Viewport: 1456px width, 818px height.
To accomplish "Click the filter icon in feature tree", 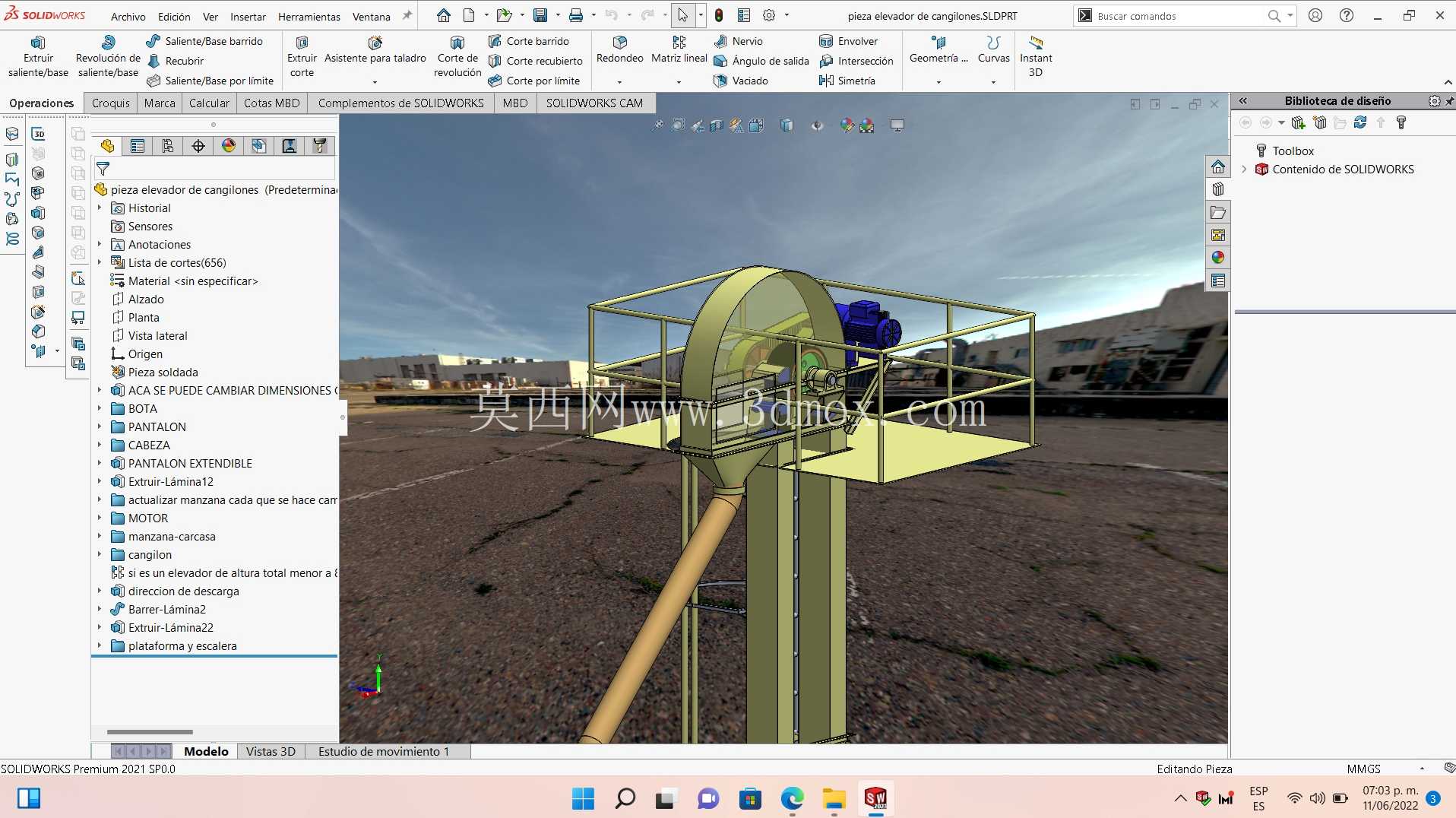I will 103,169.
